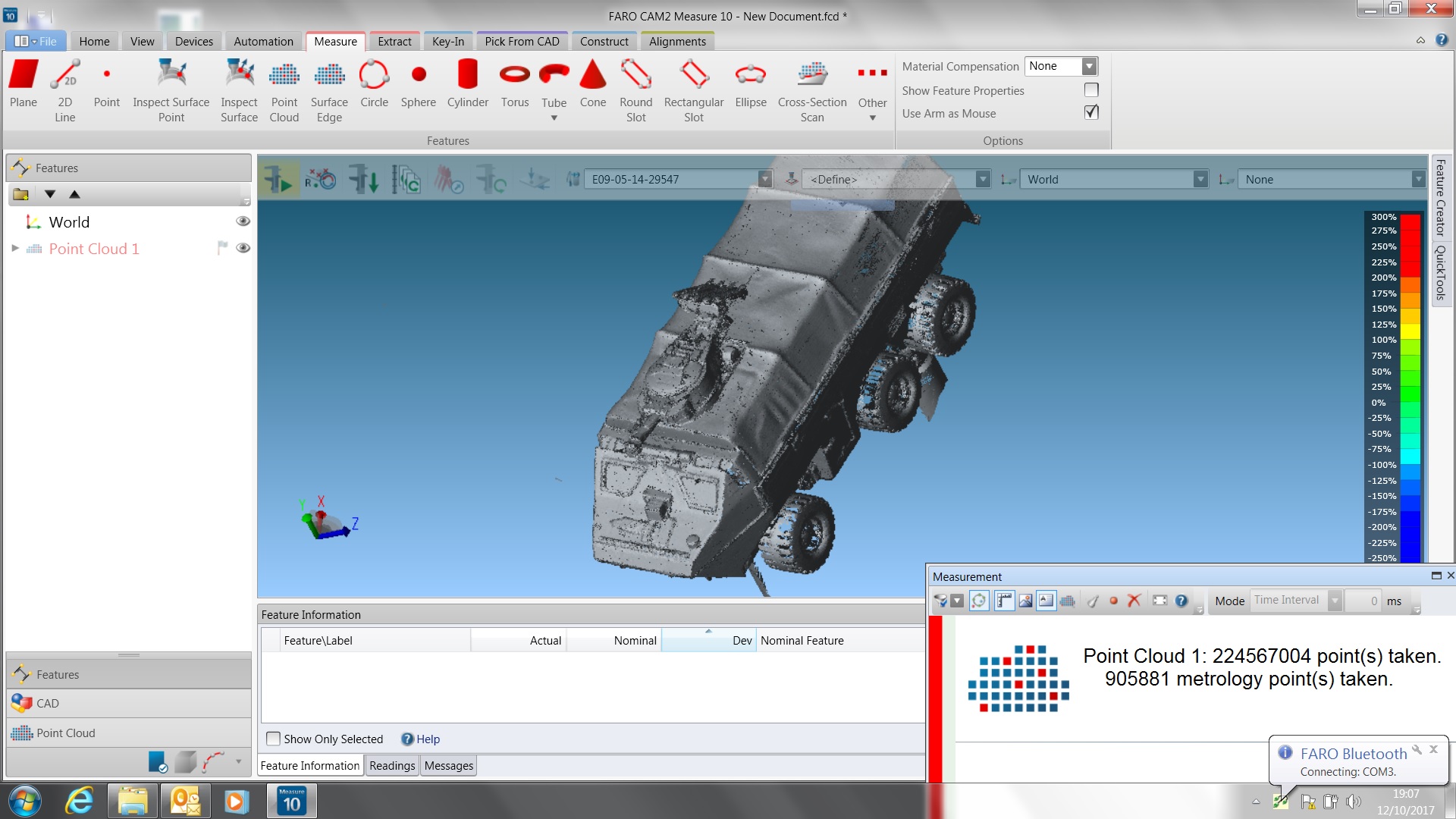The height and width of the screenshot is (819, 1456).
Task: Select the Surface Edge tool
Action: click(329, 89)
